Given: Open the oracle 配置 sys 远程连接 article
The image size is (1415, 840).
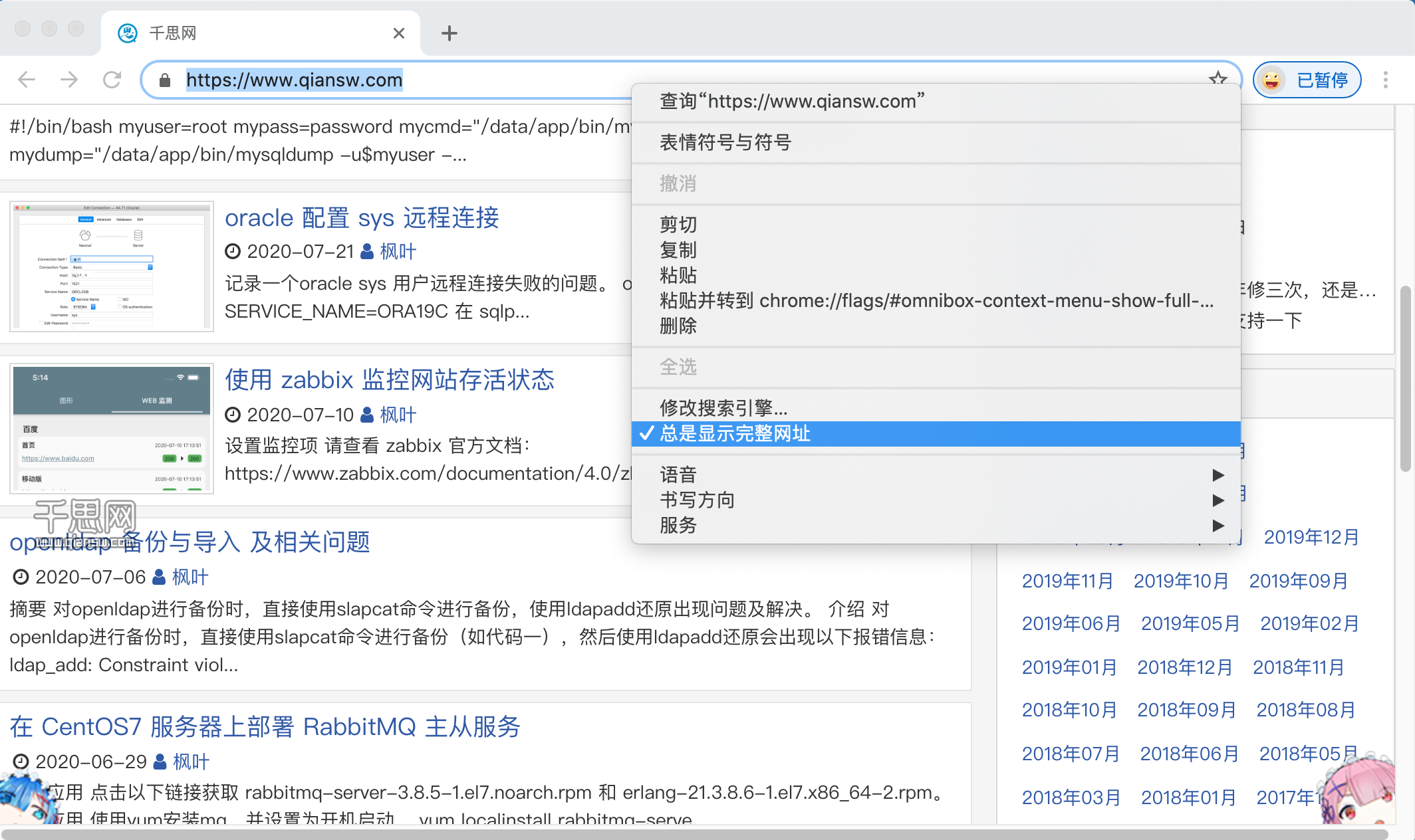Looking at the screenshot, I should [x=362, y=218].
